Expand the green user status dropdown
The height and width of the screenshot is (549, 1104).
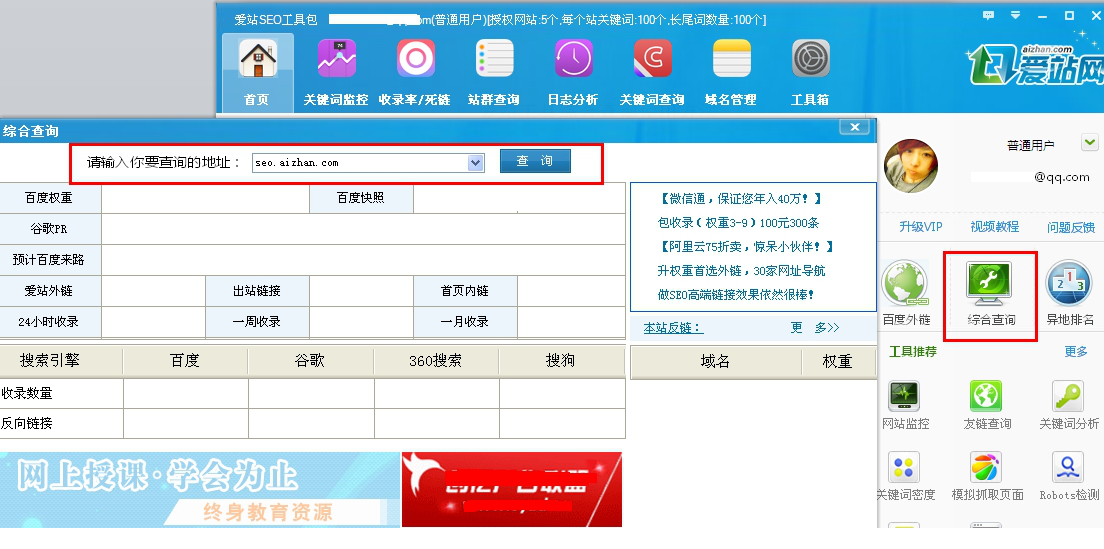tap(1089, 144)
